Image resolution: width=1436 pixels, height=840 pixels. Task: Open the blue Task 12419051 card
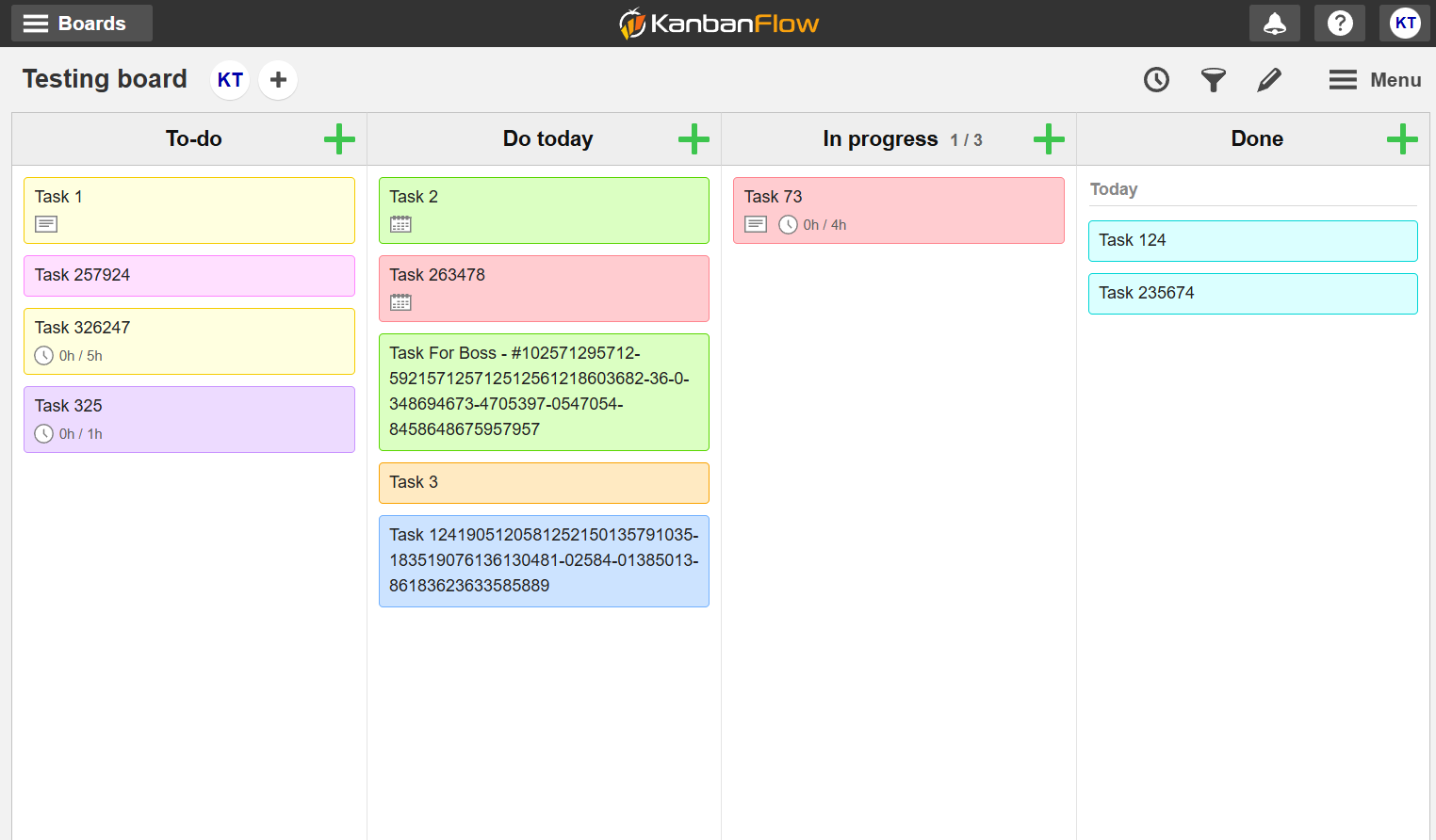(x=544, y=561)
